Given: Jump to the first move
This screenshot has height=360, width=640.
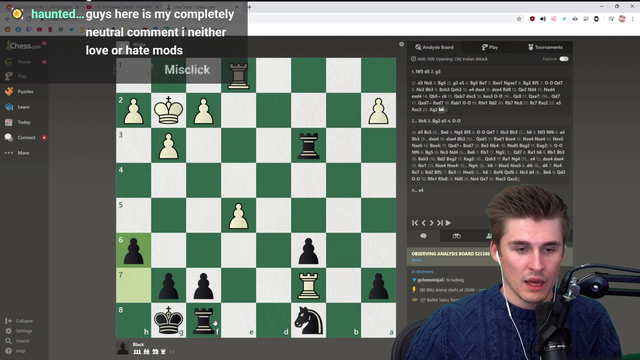Looking at the screenshot, I should [415, 223].
